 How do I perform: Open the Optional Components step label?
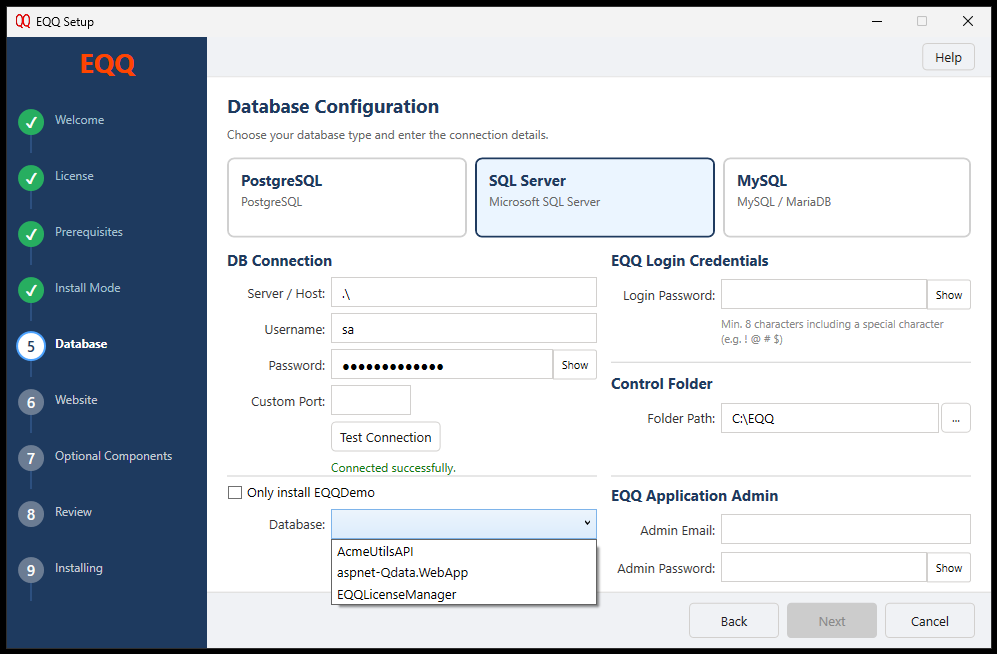[x=113, y=456]
